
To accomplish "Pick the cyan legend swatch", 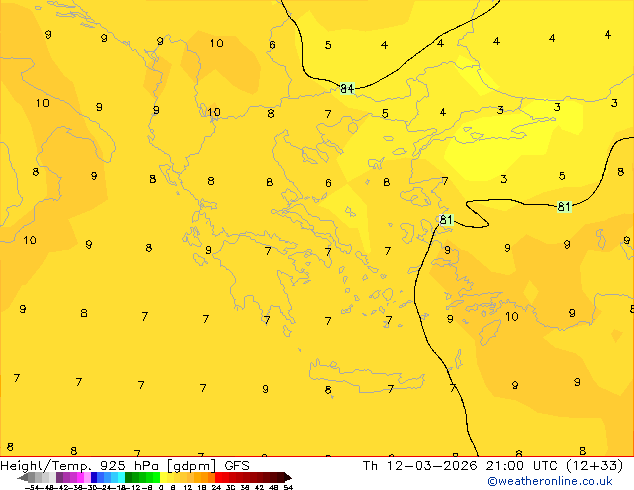I will click(122, 477).
